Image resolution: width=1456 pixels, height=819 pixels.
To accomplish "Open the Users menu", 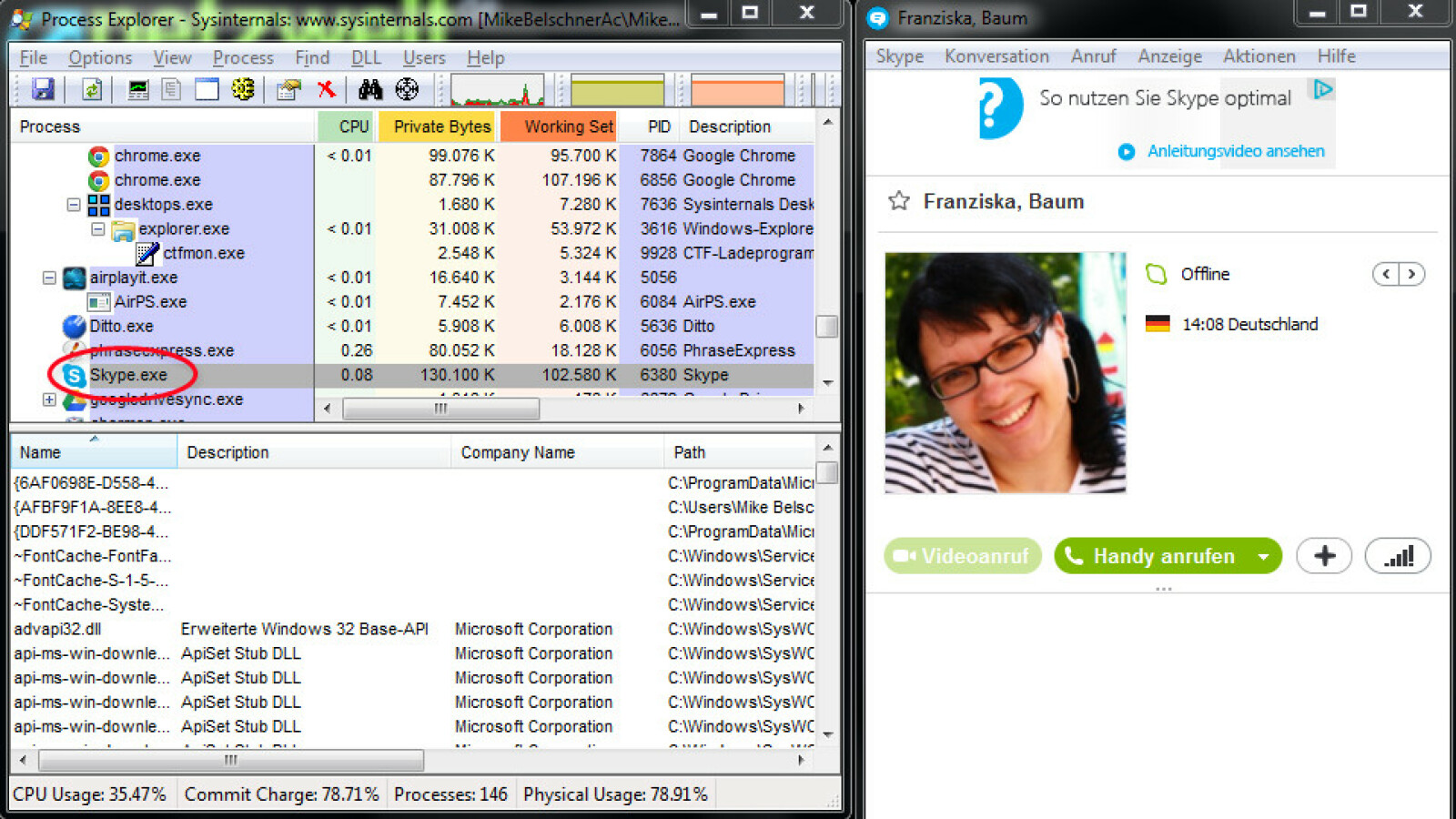I will pyautogui.click(x=424, y=57).
